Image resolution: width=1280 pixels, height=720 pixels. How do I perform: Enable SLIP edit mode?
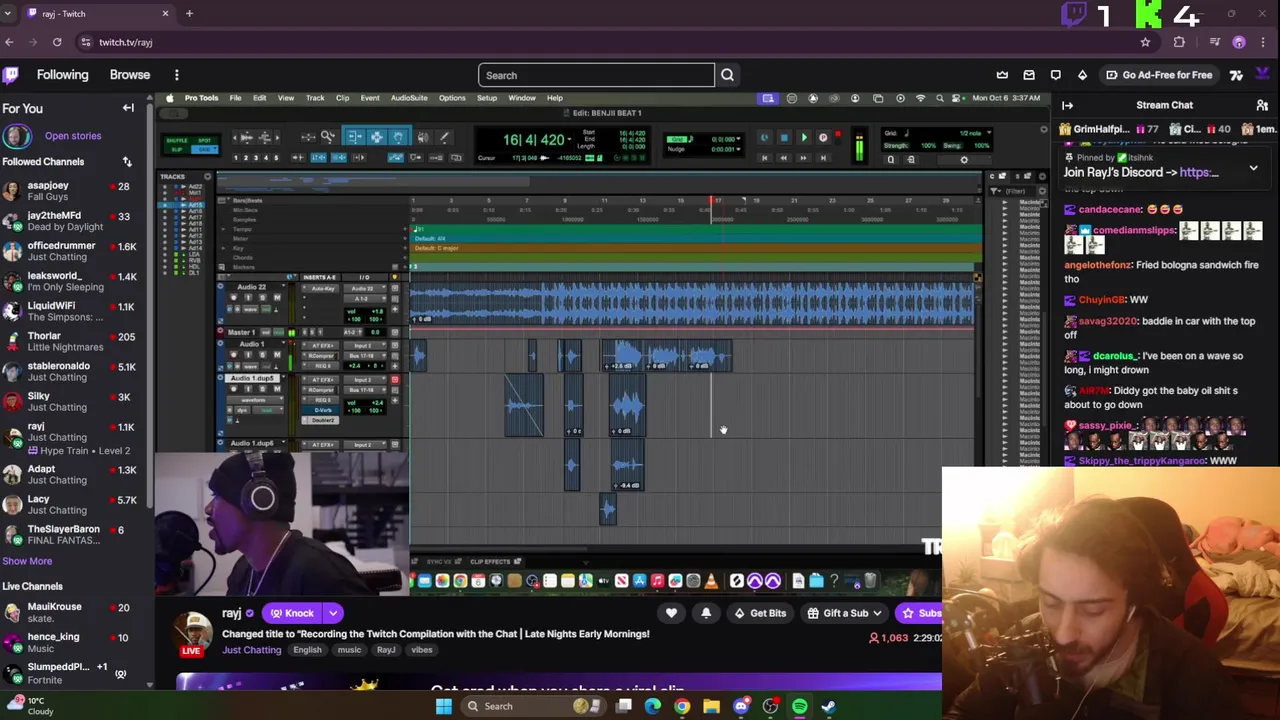click(176, 150)
